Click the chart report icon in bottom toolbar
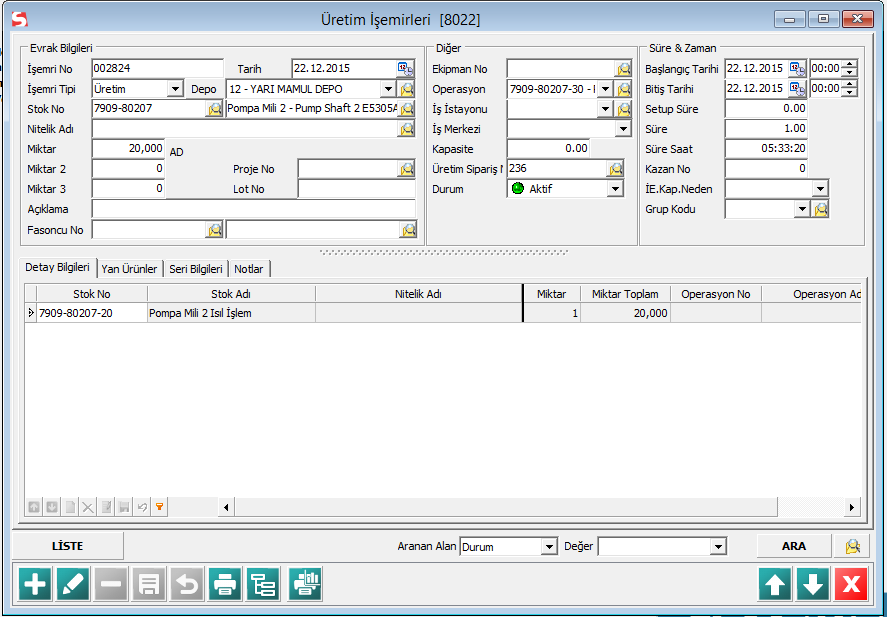Image resolution: width=887 pixels, height=617 pixels. [305, 584]
